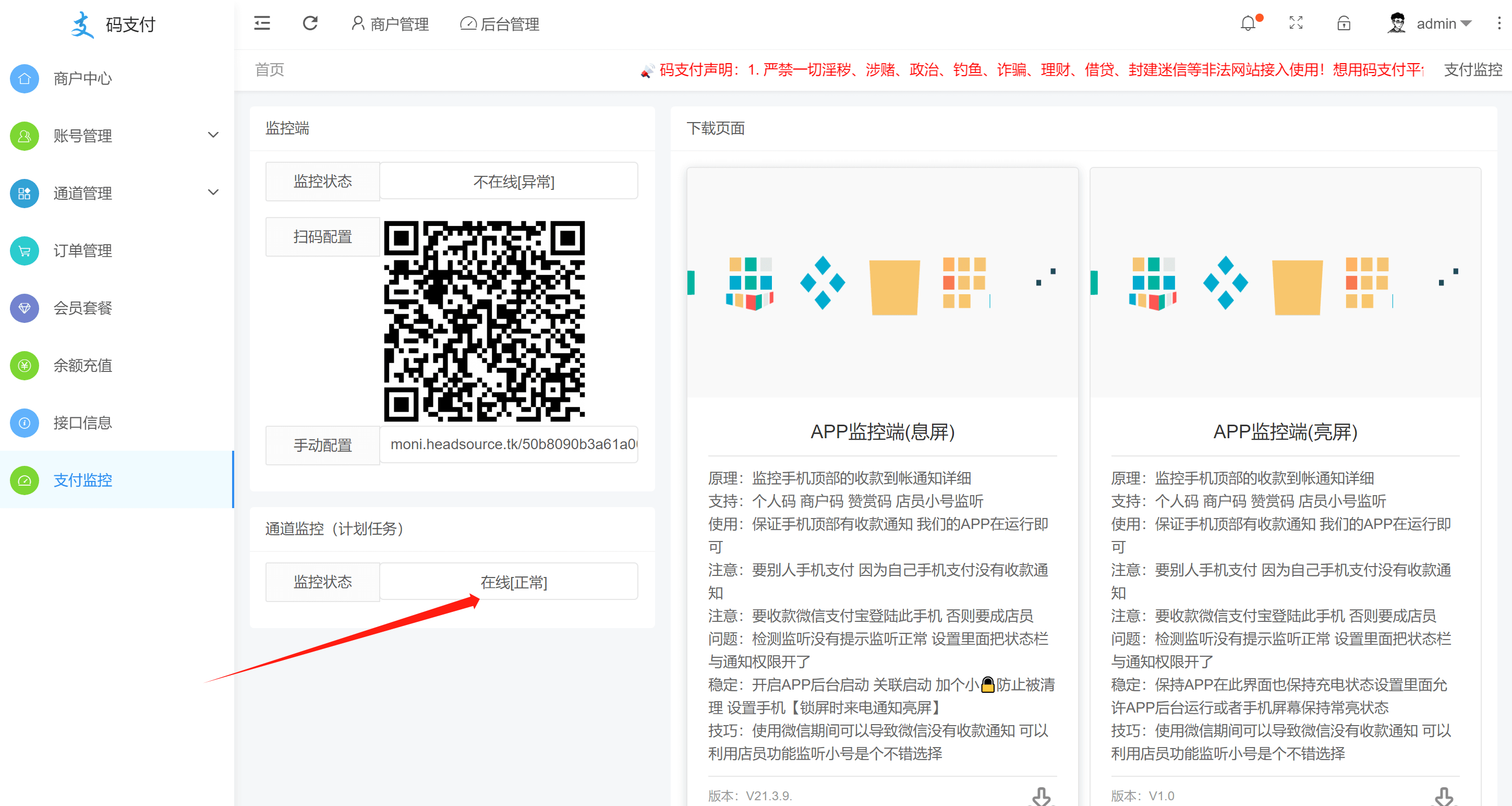
Task: Expand the 通道管理 submenu chevron
Action: pos(214,192)
